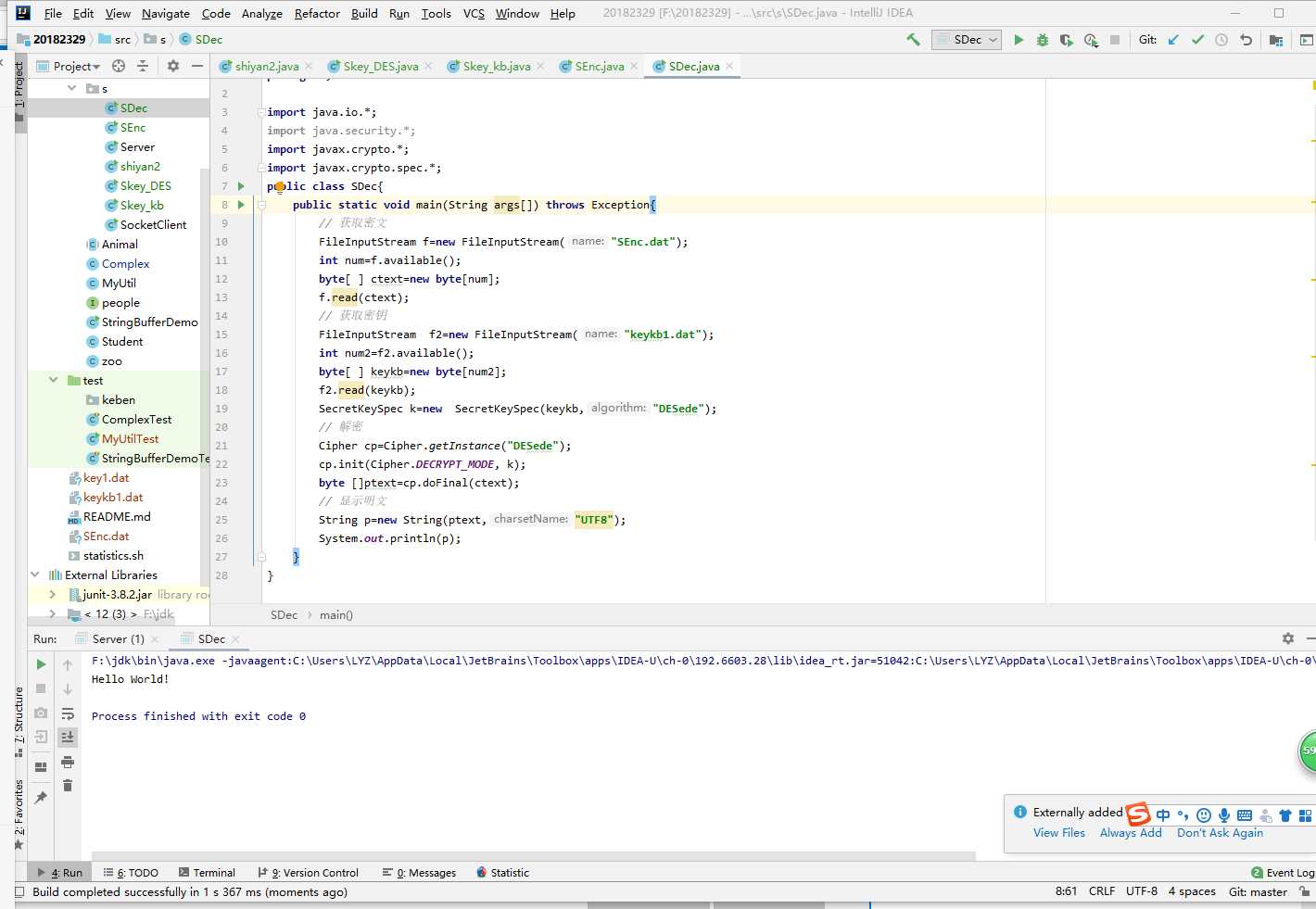Click the orange intention bulb on line 7
1316x909 pixels.
click(x=279, y=187)
